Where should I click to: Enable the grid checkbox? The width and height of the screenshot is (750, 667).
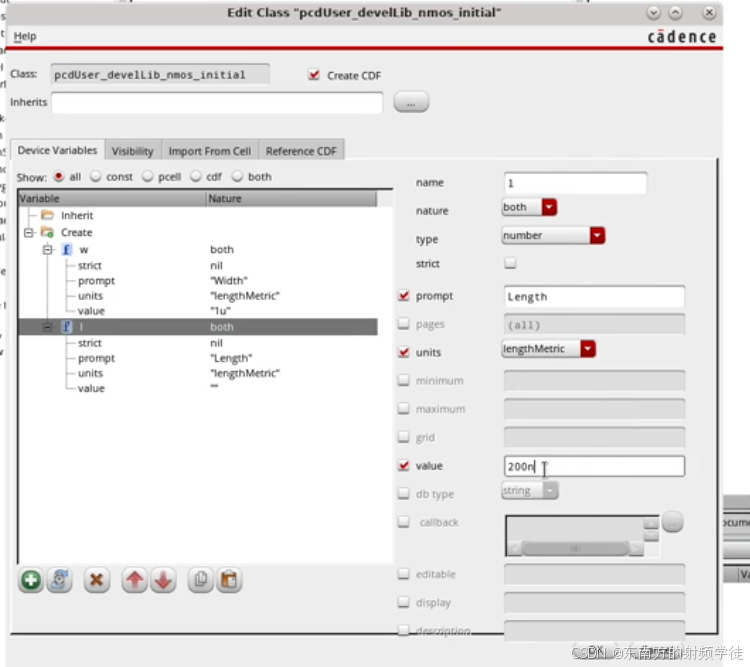[x=404, y=437]
